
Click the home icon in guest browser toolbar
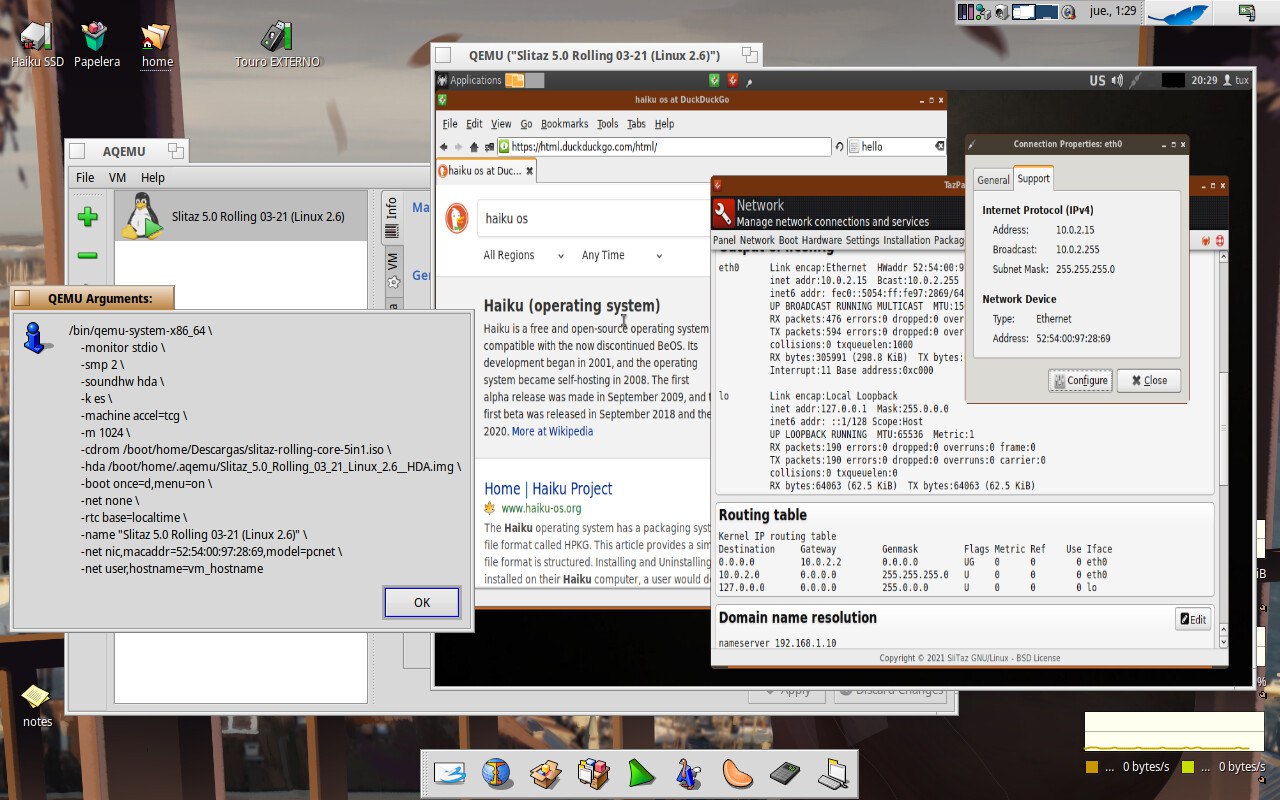tap(474, 147)
